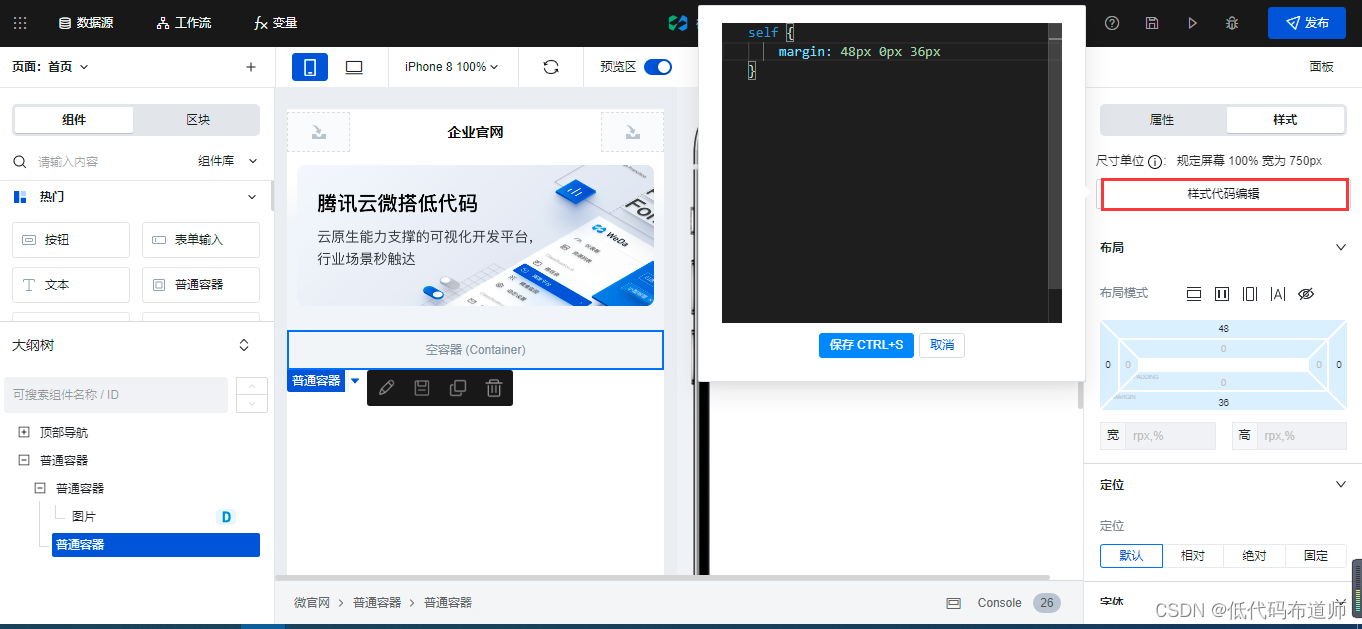Select the 图片 tree item
The width and height of the screenshot is (1362, 629).
point(84,517)
